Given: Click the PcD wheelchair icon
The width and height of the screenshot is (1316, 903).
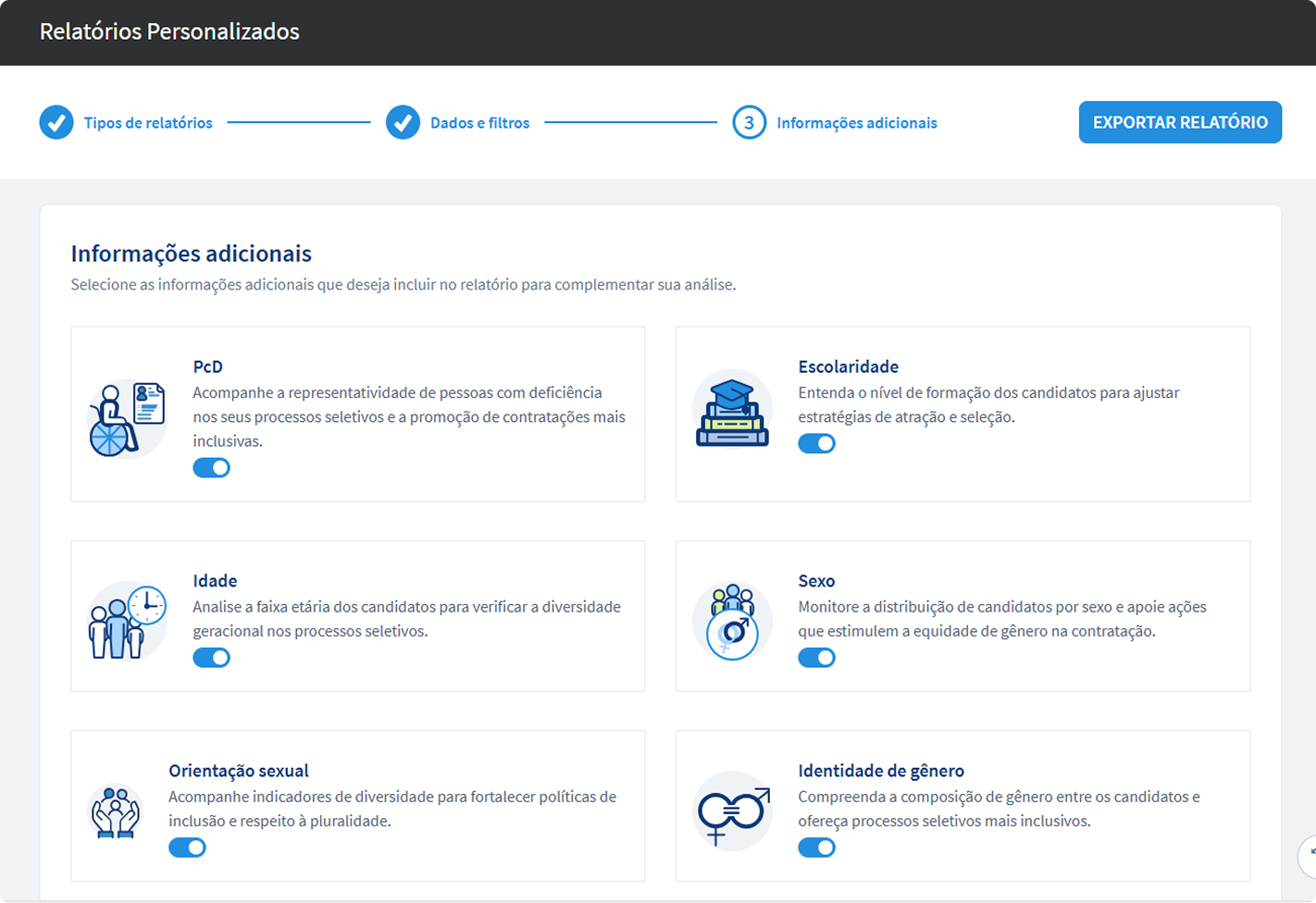Looking at the screenshot, I should pyautogui.click(x=127, y=419).
